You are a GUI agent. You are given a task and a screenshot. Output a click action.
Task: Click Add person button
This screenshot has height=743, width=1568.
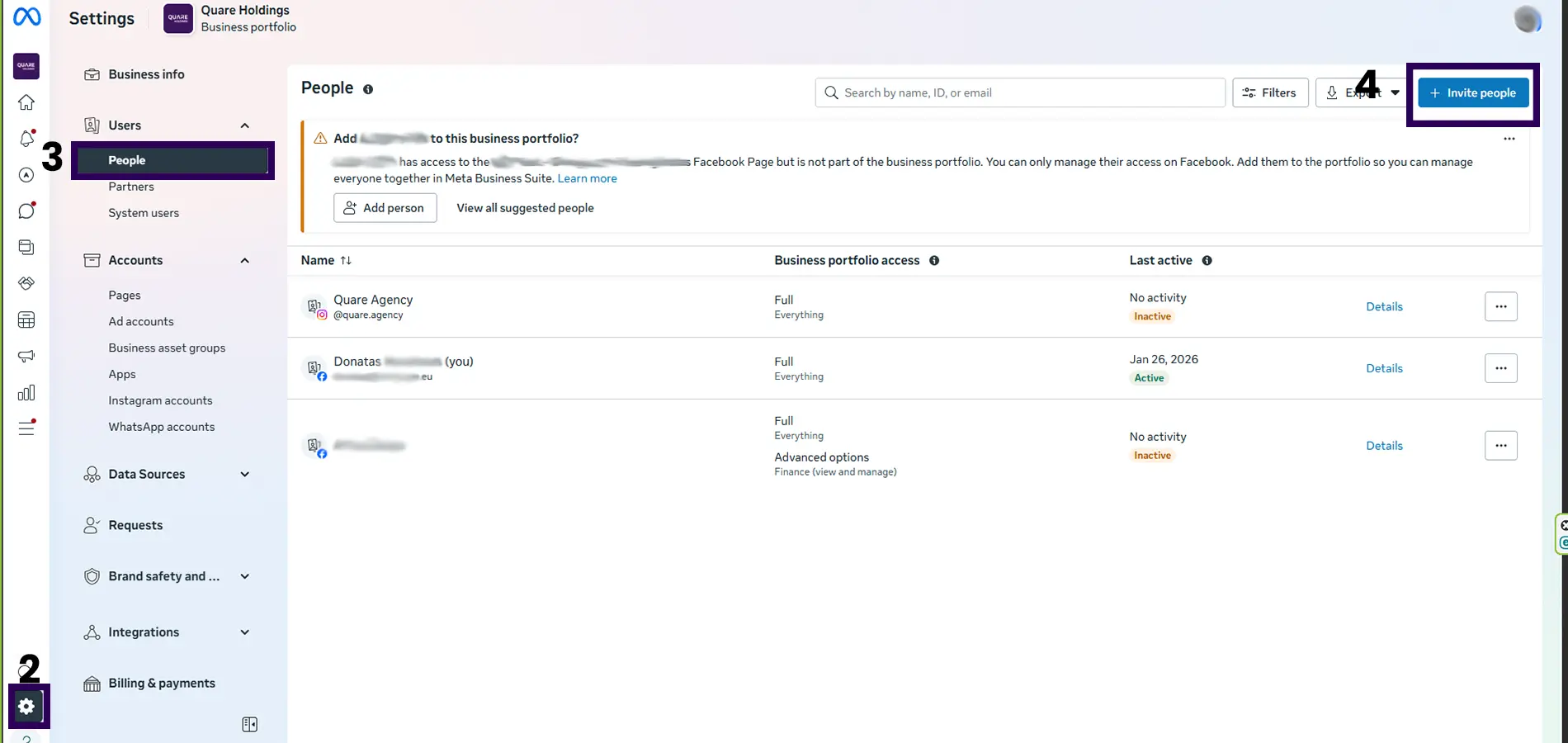click(x=385, y=208)
